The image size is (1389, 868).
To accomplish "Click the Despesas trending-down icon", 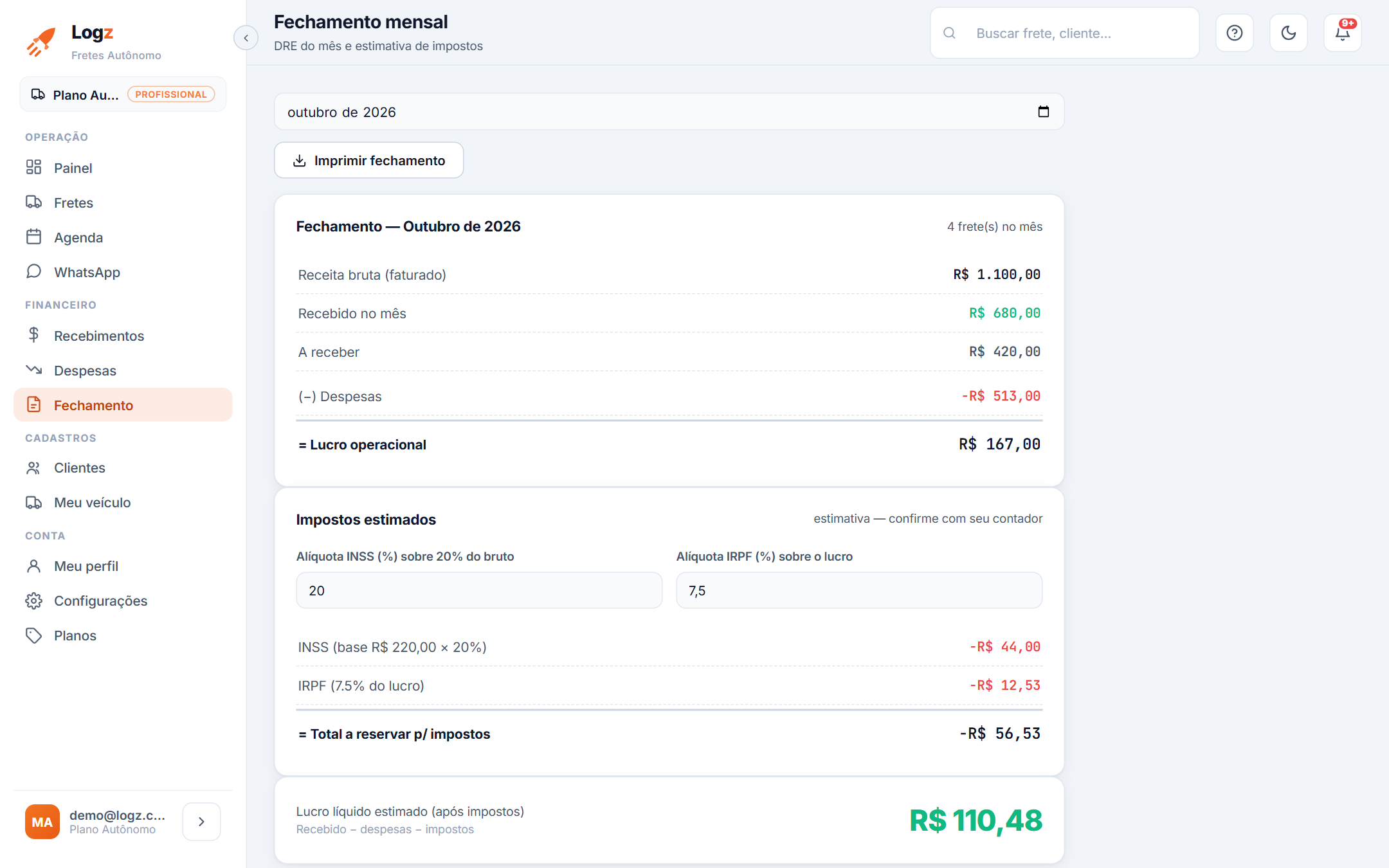I will (33, 370).
